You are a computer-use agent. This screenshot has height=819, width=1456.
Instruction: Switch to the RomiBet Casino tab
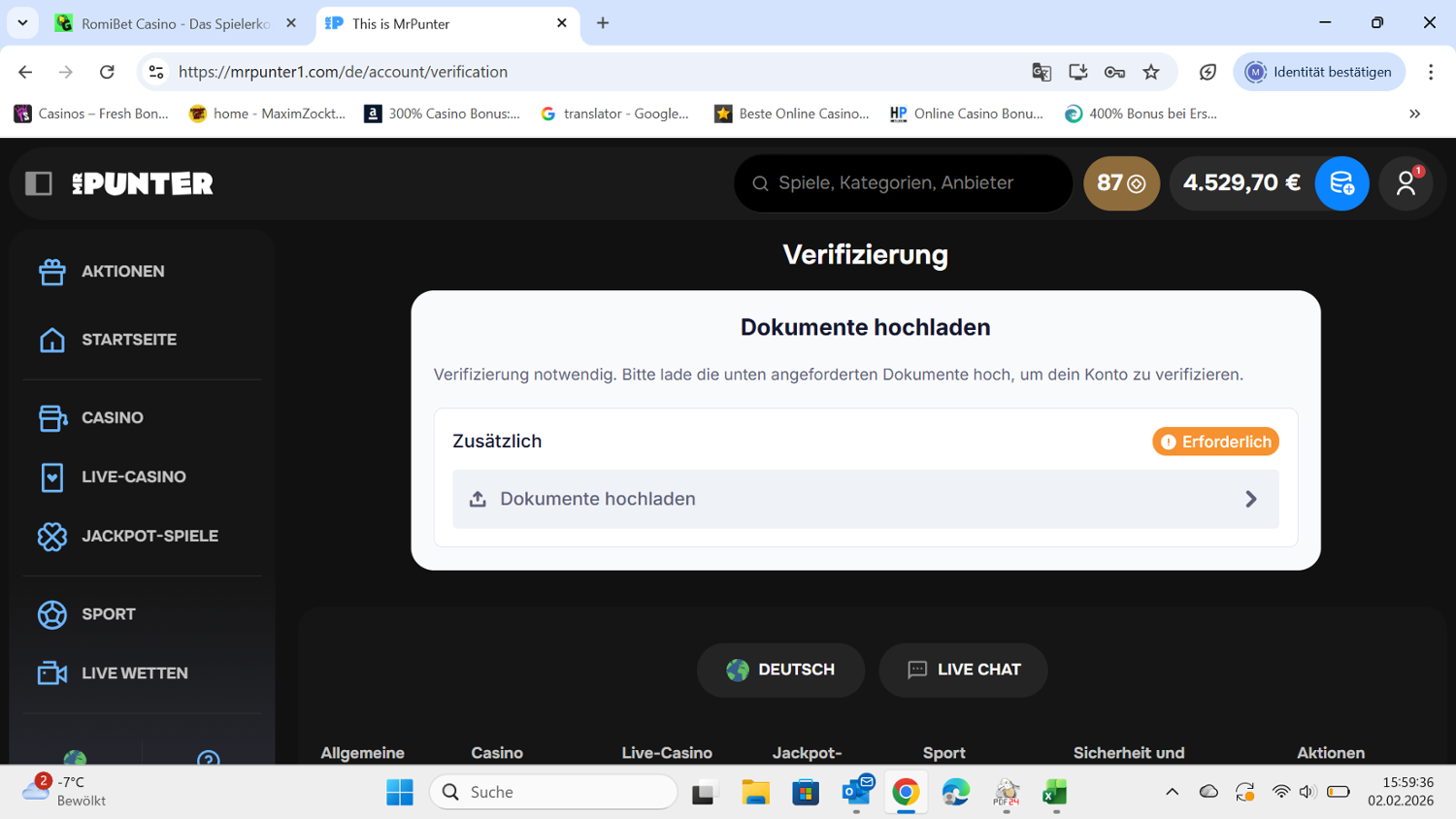pos(175,23)
